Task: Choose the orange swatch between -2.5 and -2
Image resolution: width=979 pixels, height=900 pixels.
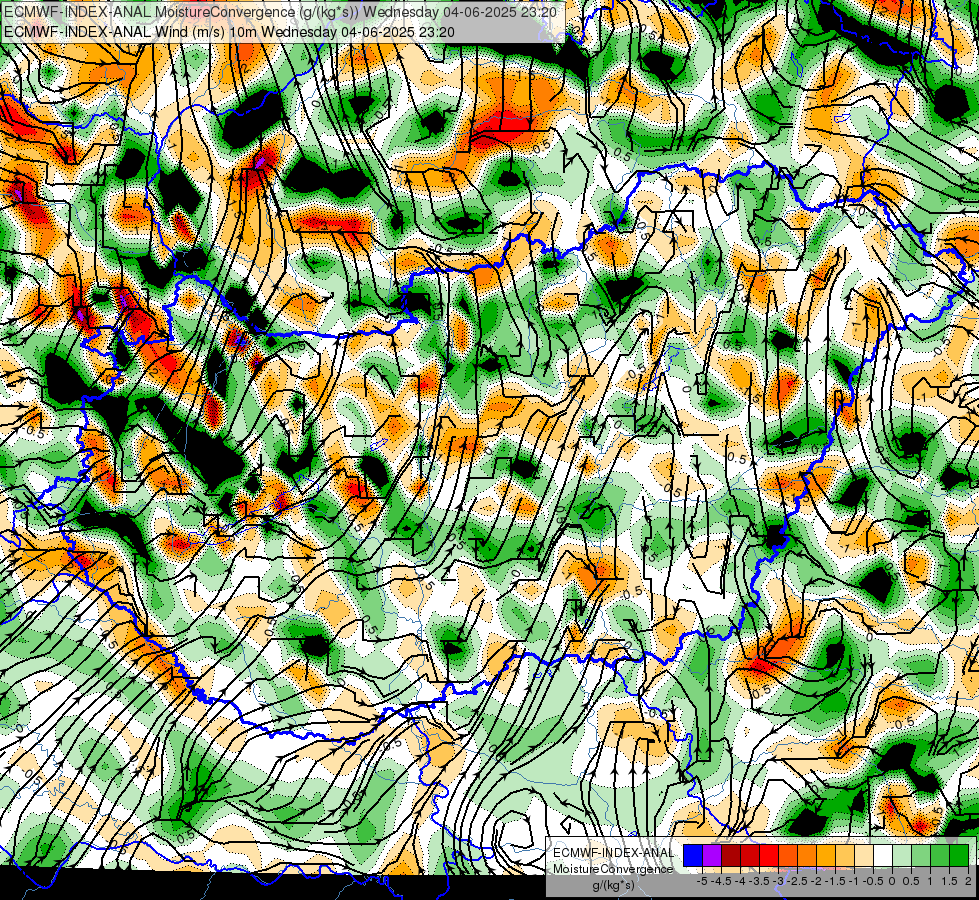Action: pos(807,855)
